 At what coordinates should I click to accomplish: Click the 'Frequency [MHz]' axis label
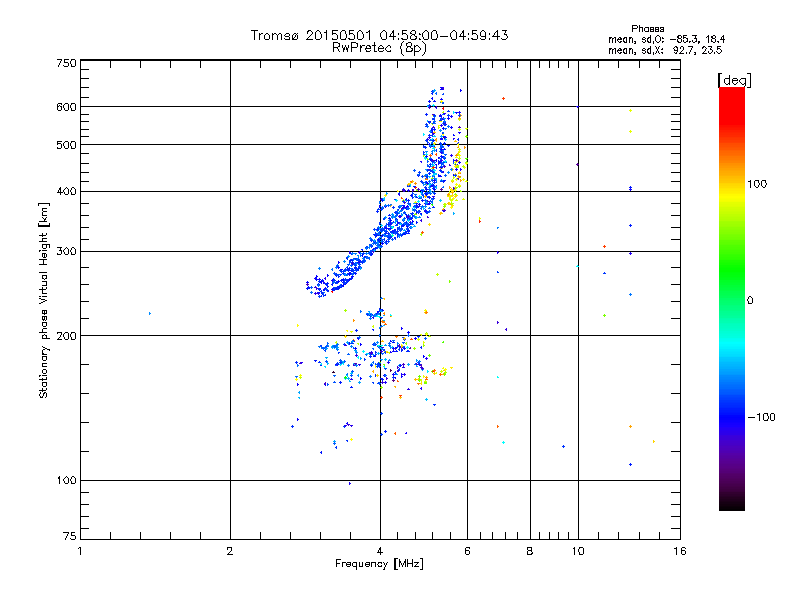(x=379, y=564)
